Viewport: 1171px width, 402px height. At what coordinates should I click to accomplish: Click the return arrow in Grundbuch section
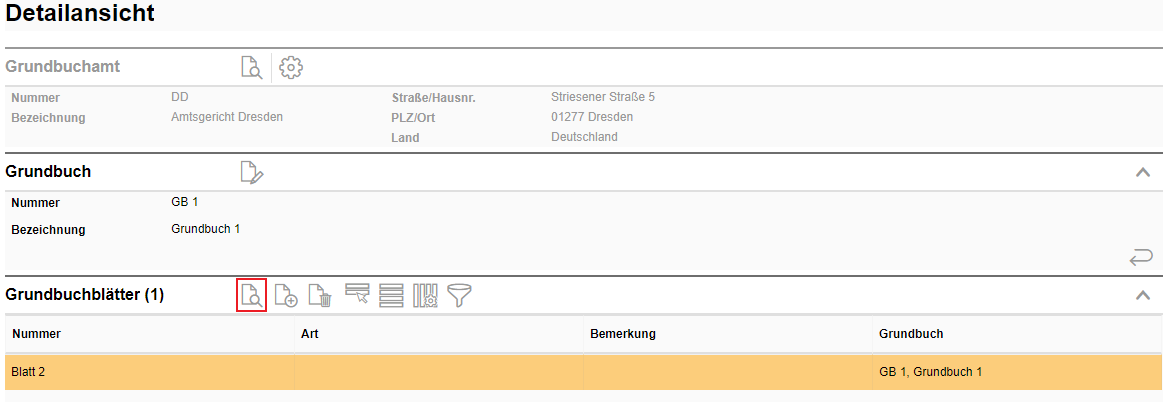click(x=1141, y=258)
